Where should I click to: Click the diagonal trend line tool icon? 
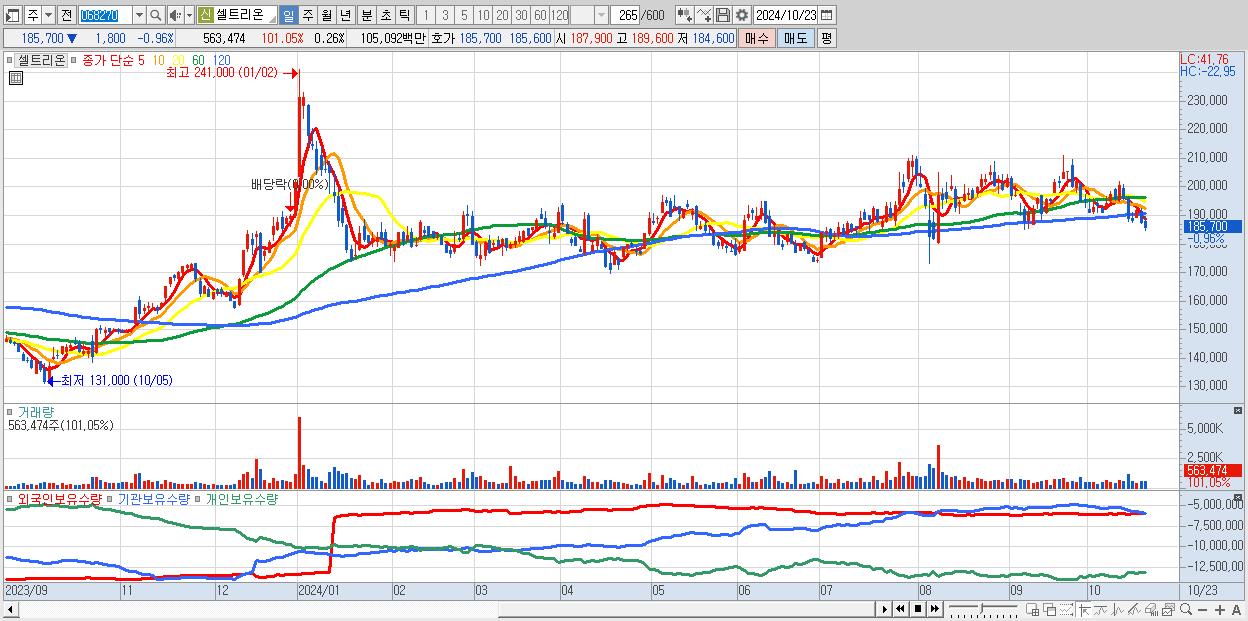(1134, 610)
